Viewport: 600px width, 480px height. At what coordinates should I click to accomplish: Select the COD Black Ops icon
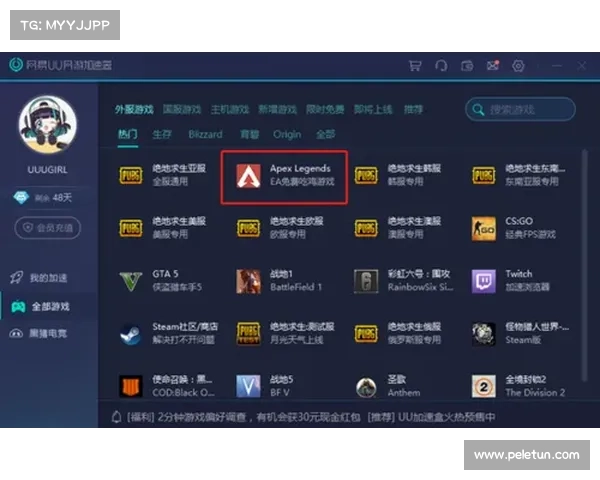(x=131, y=386)
